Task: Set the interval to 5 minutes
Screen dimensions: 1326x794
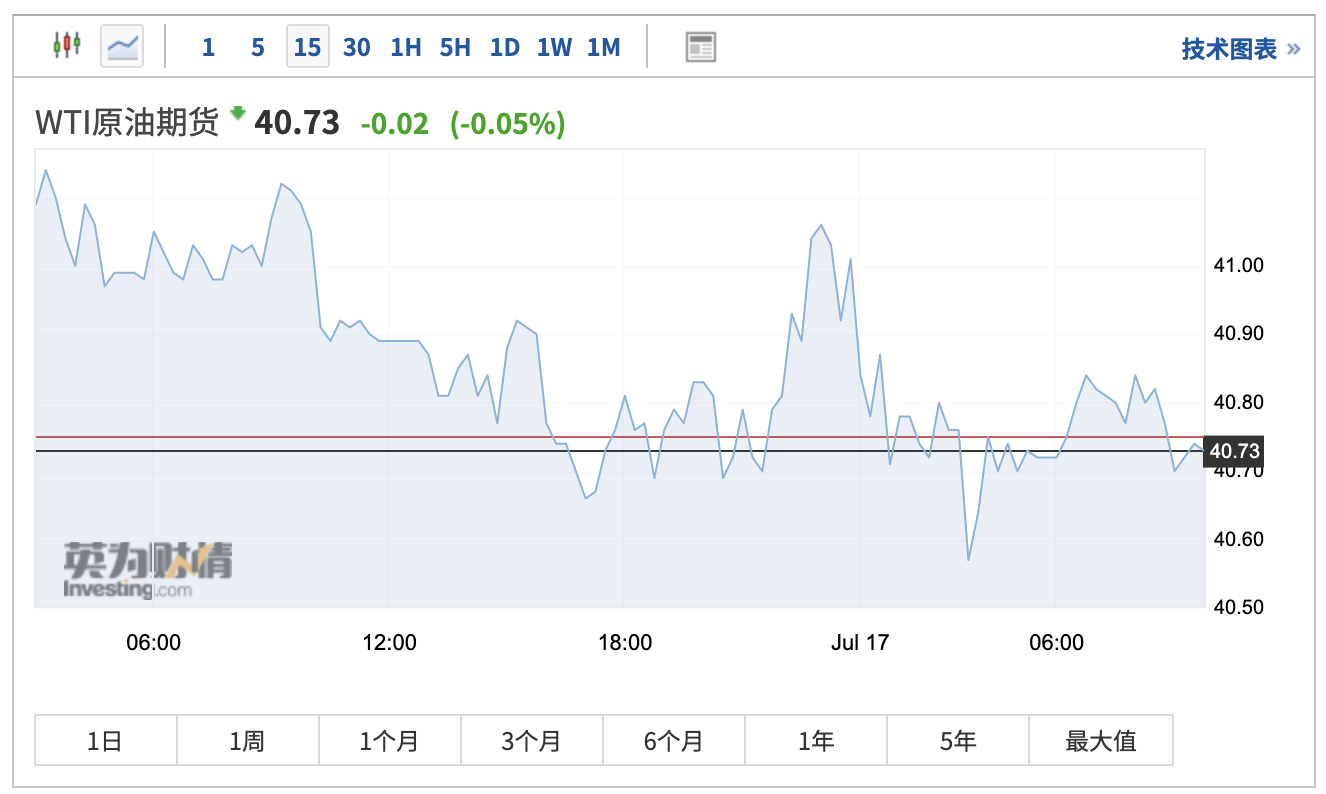Action: click(x=258, y=47)
